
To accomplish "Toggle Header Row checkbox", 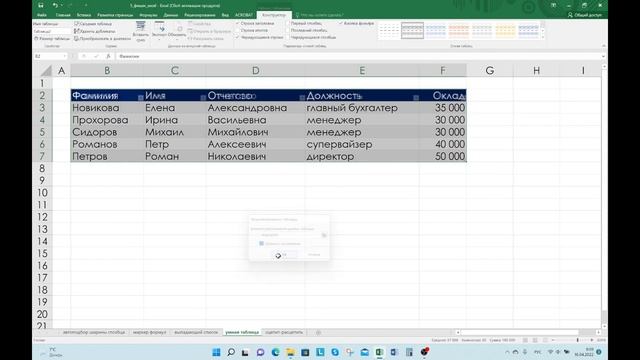I will point(238,24).
